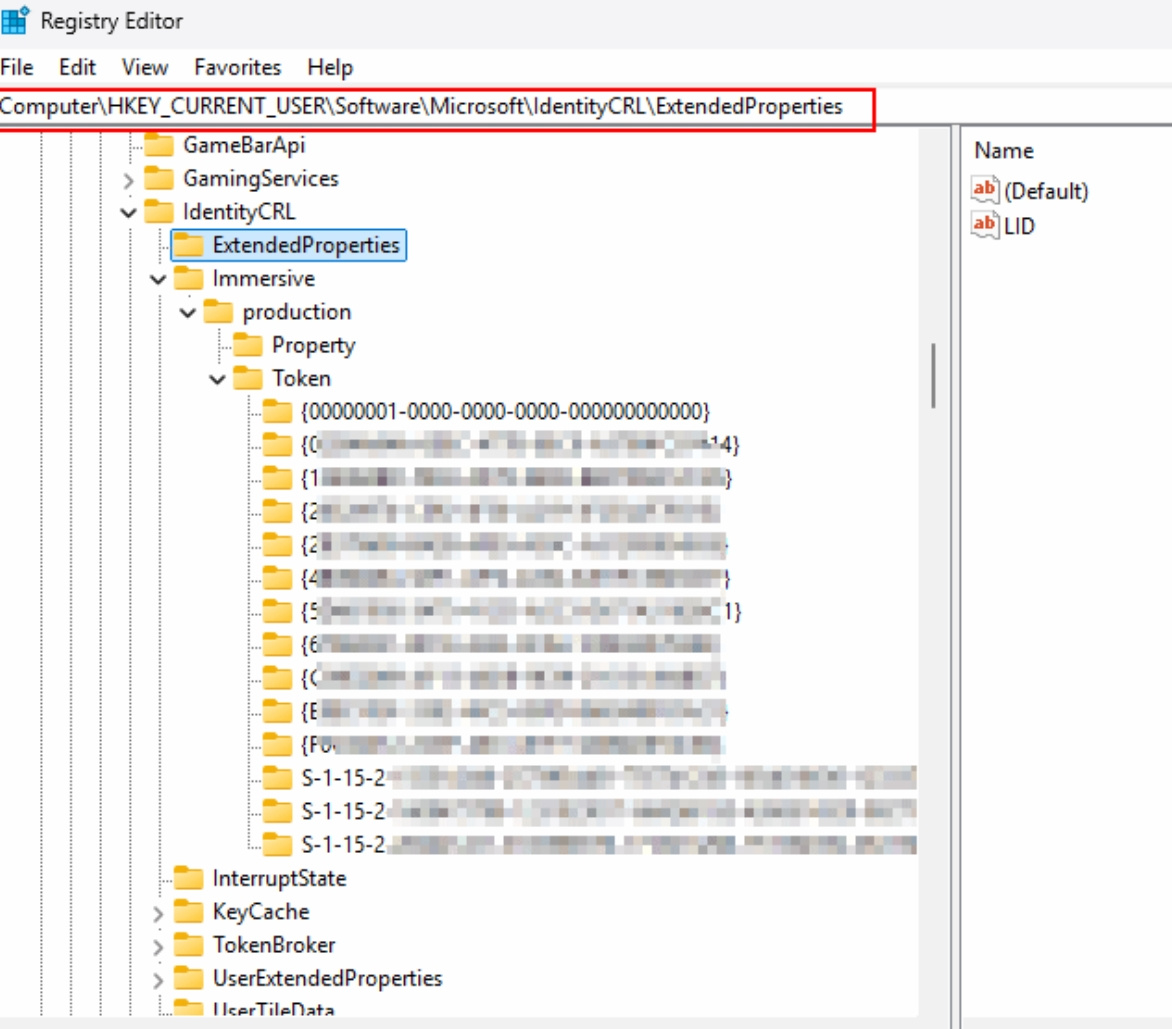Image resolution: width=1172 pixels, height=1029 pixels.
Task: Expand the UserExtendedProperties key
Action: (158, 980)
